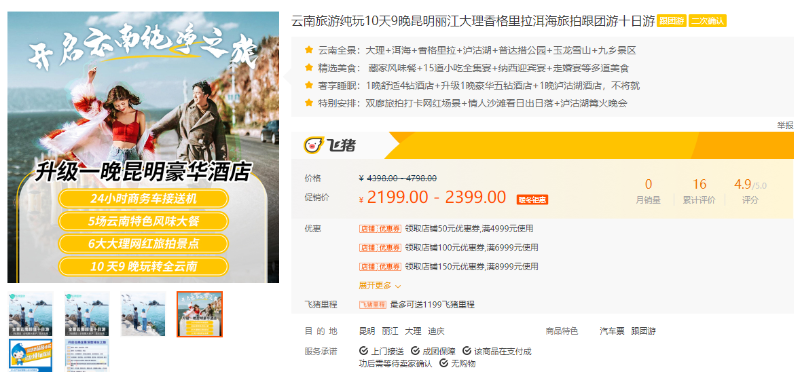The height and width of the screenshot is (372, 800).
Task: Open the blue mascot thumbnail image
Action: click(x=31, y=355)
